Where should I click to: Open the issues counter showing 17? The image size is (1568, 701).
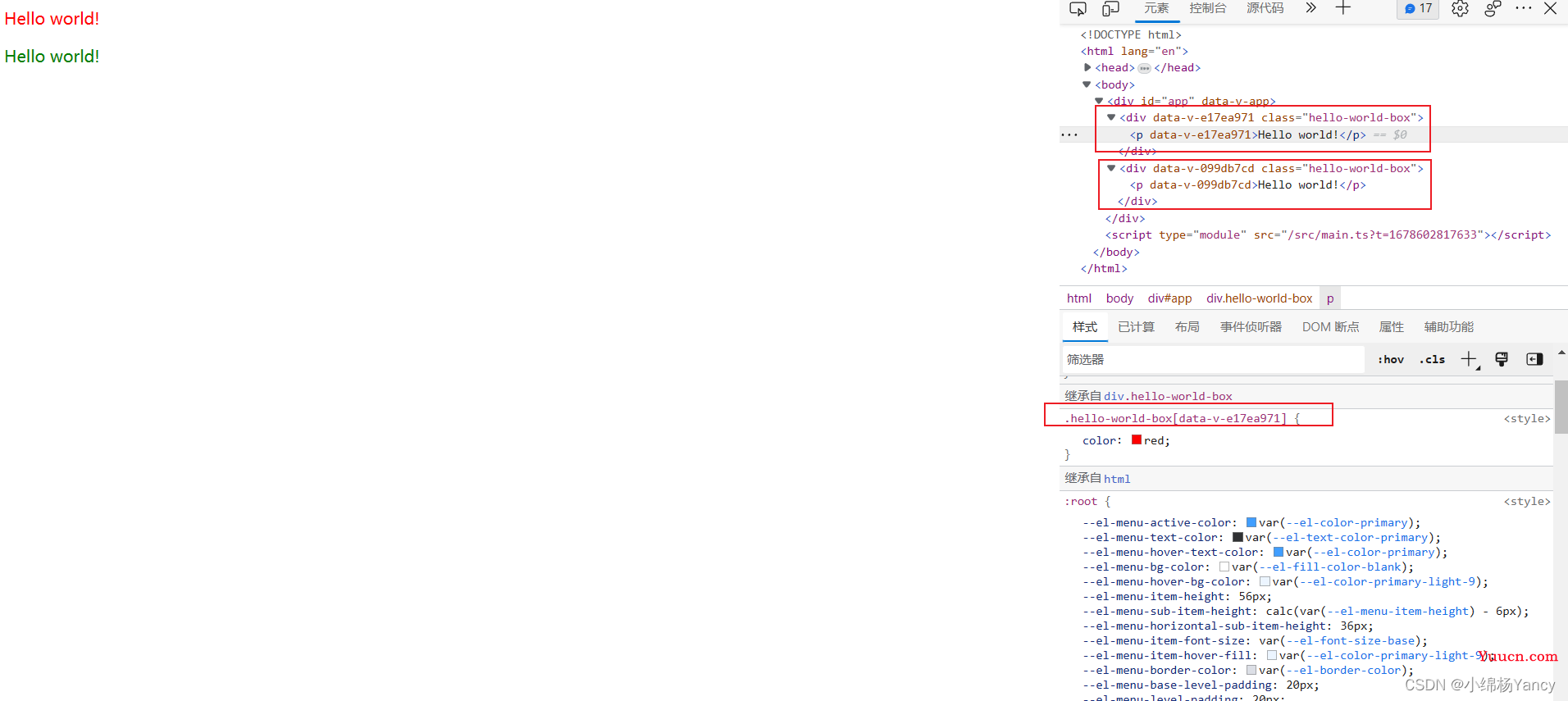click(1418, 9)
